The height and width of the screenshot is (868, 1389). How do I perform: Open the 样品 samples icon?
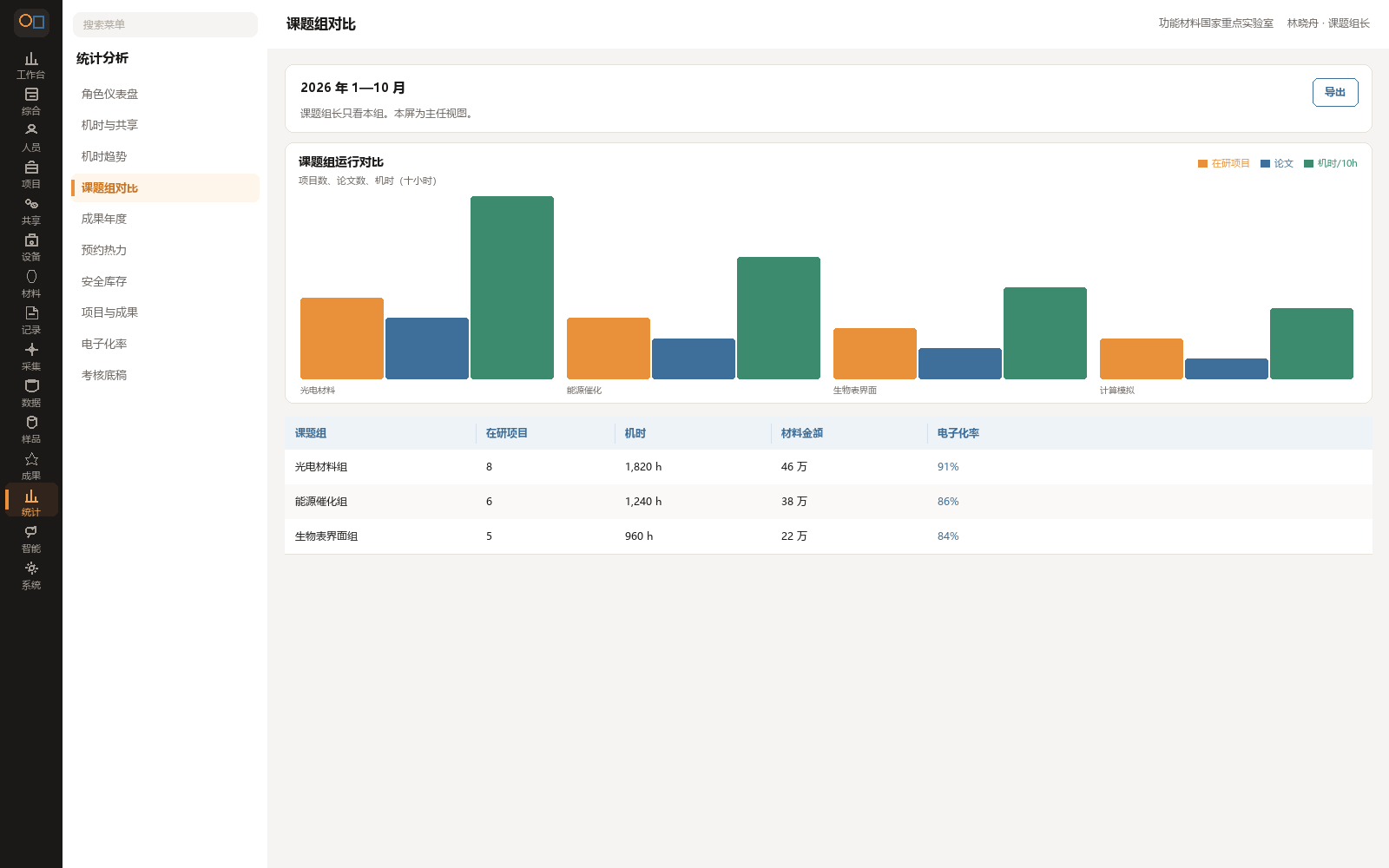pos(31,430)
